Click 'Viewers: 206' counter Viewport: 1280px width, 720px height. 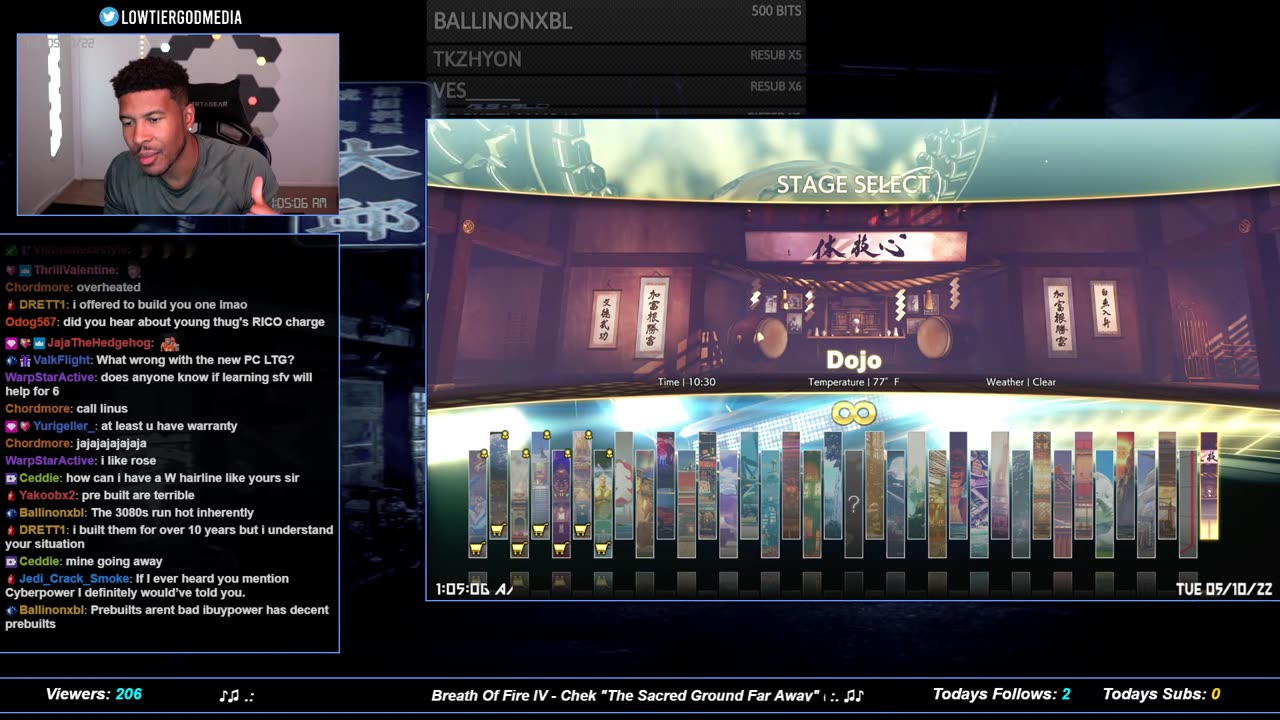(94, 694)
